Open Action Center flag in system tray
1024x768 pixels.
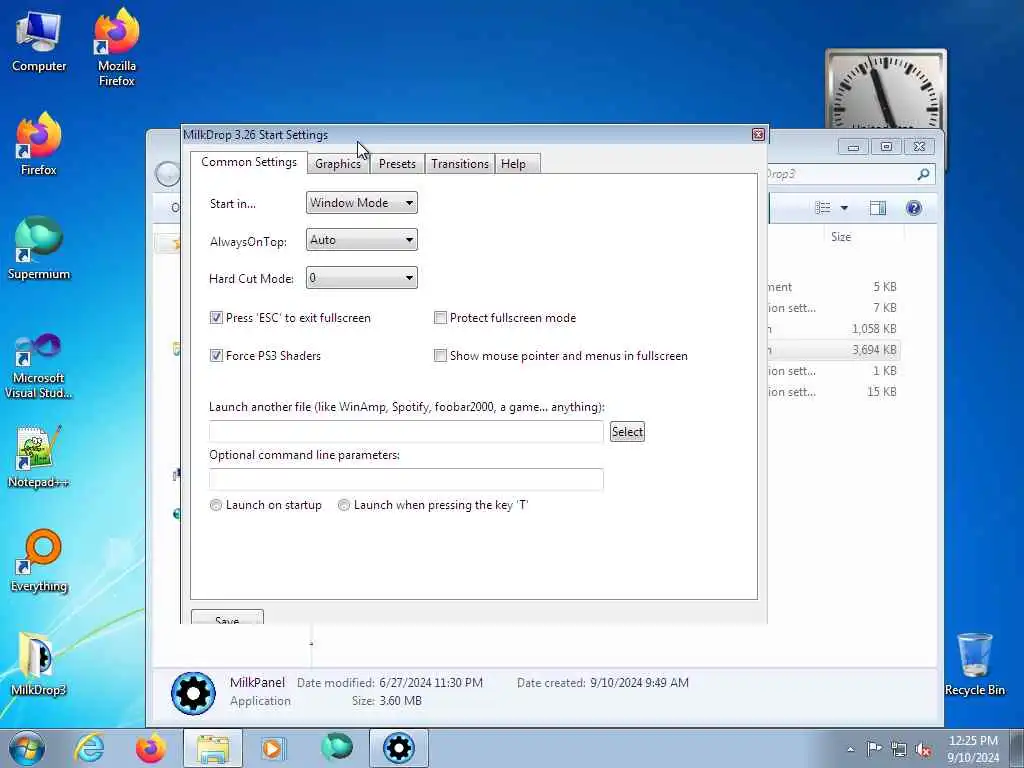pyautogui.click(x=874, y=749)
